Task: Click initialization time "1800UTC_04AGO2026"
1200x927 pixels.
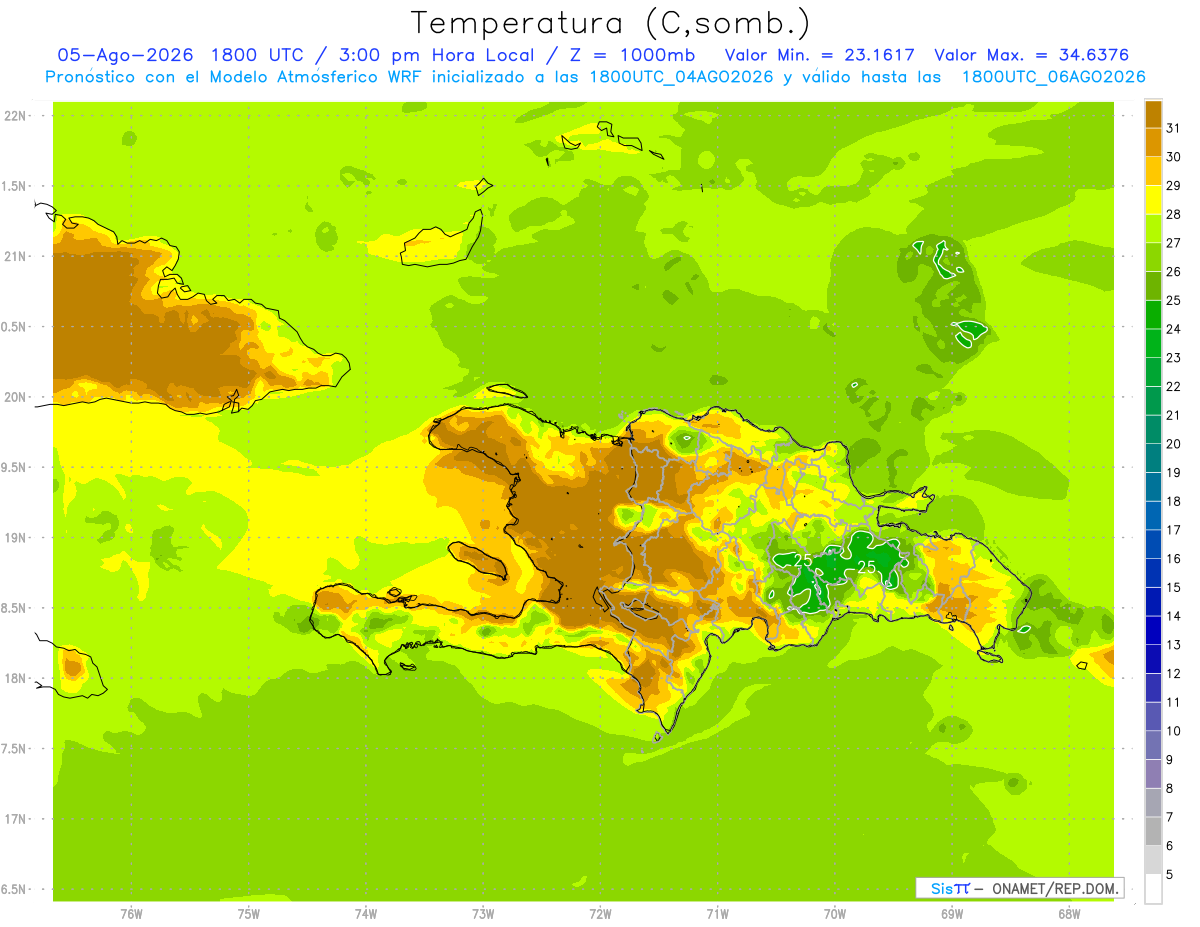Action: [x=682, y=77]
